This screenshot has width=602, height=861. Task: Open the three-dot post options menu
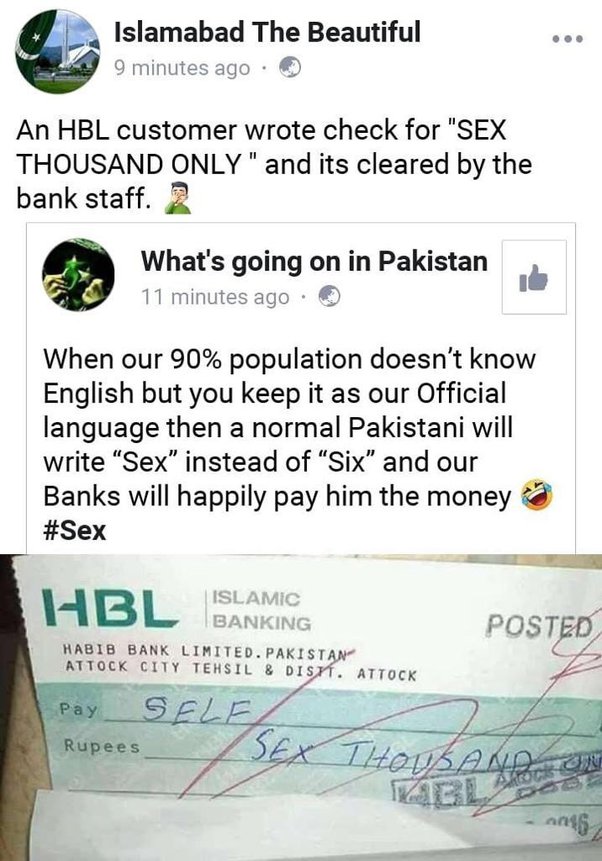(x=567, y=39)
